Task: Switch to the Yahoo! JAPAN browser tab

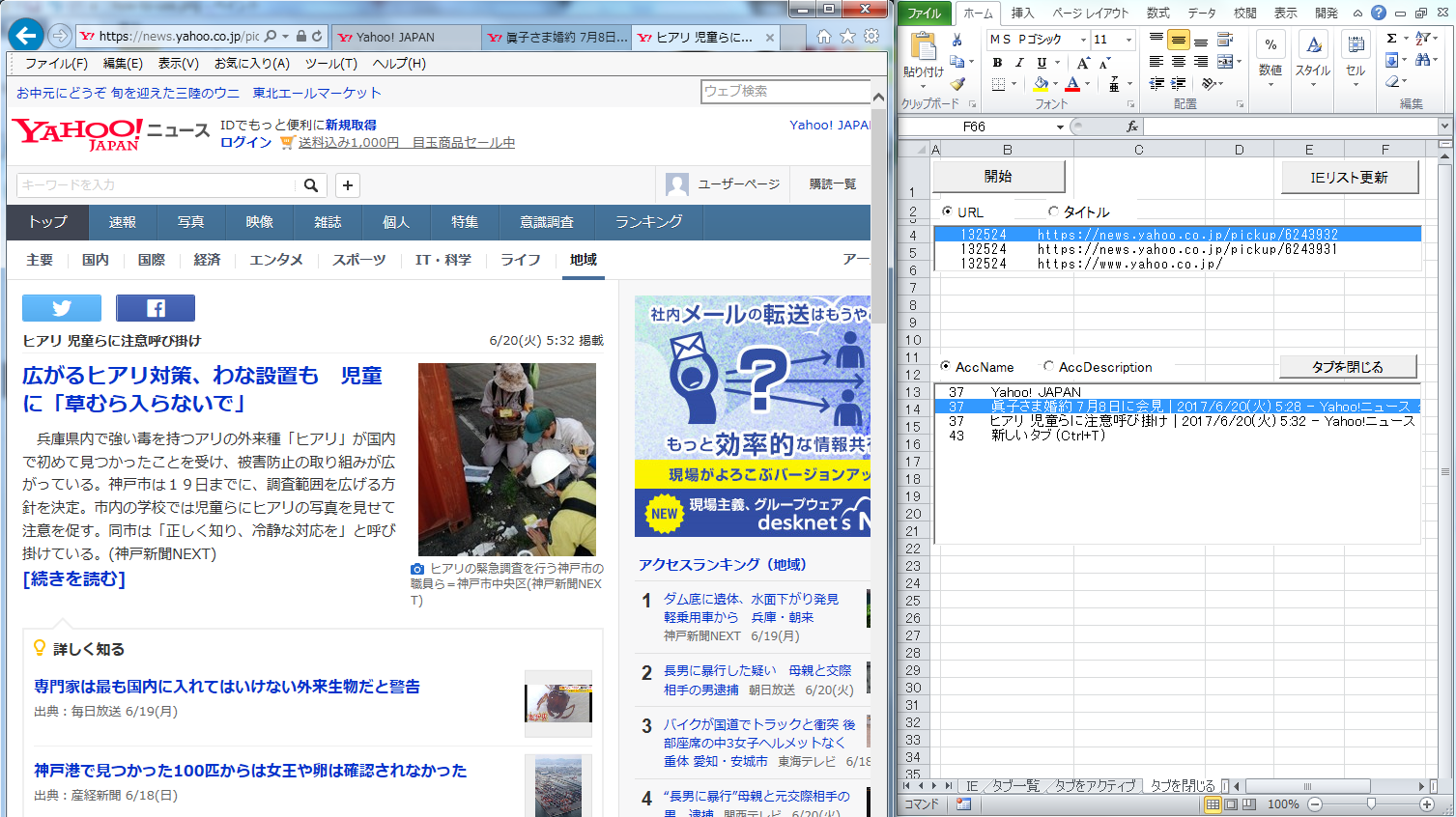Action: click(x=406, y=37)
